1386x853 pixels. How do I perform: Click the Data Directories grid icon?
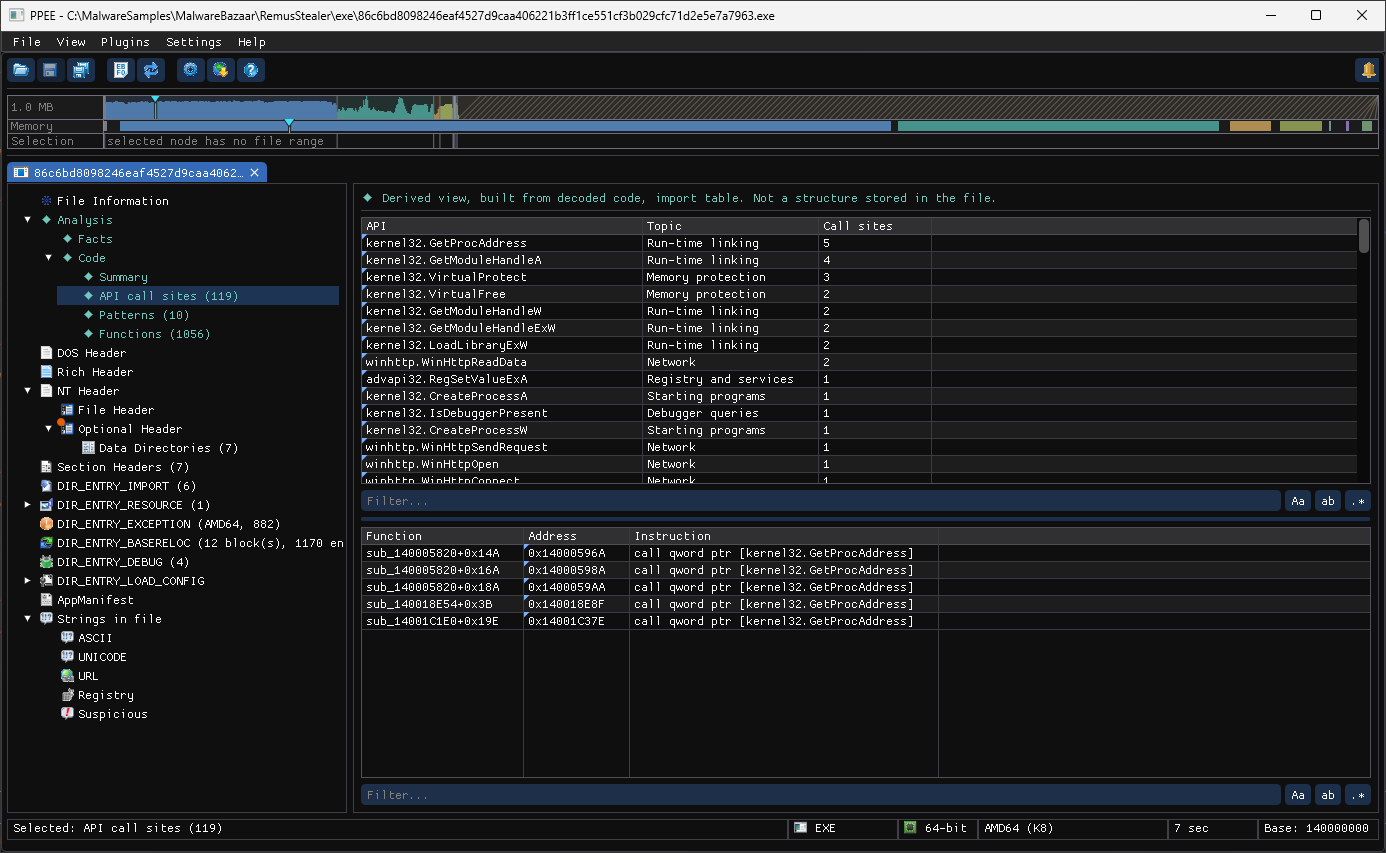click(x=88, y=448)
